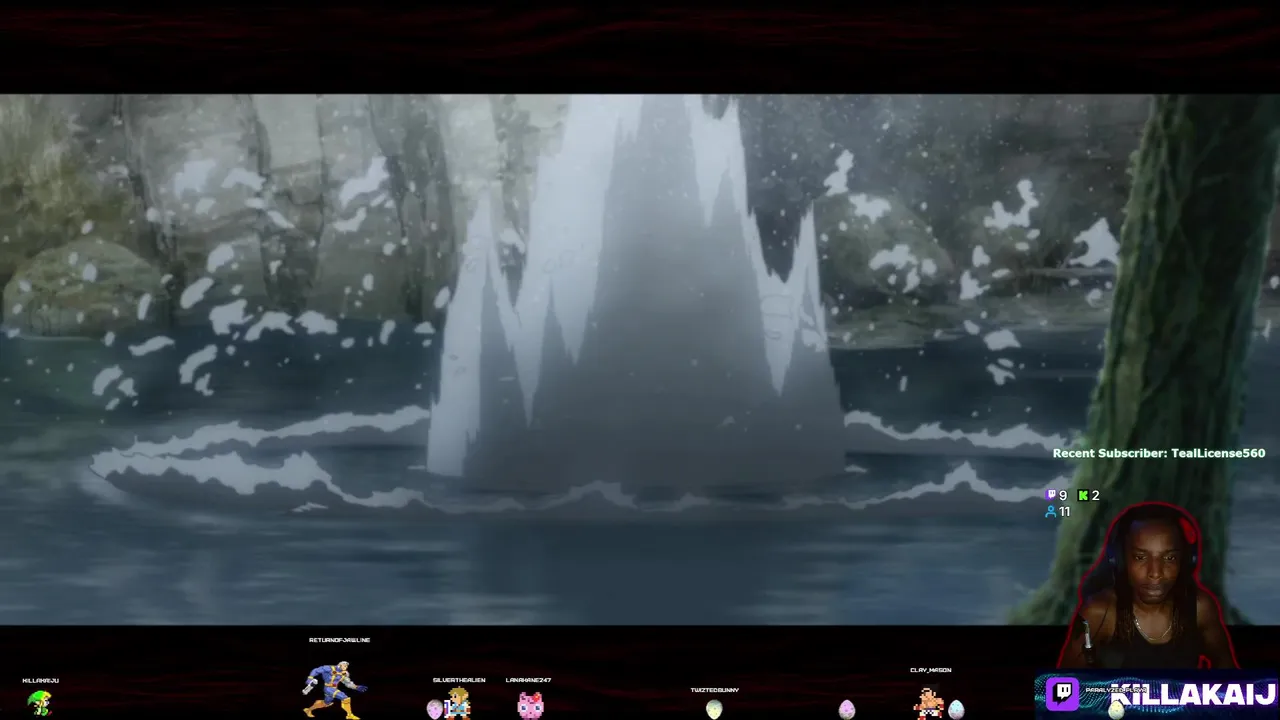1280x720 pixels.
Task: Click the swordsman avatar under SILVERTHEALIEN
Action: (458, 703)
